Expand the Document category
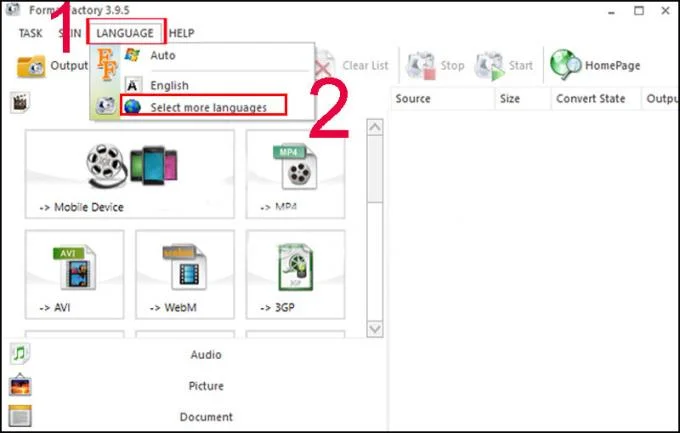680x433 pixels. [x=206, y=417]
